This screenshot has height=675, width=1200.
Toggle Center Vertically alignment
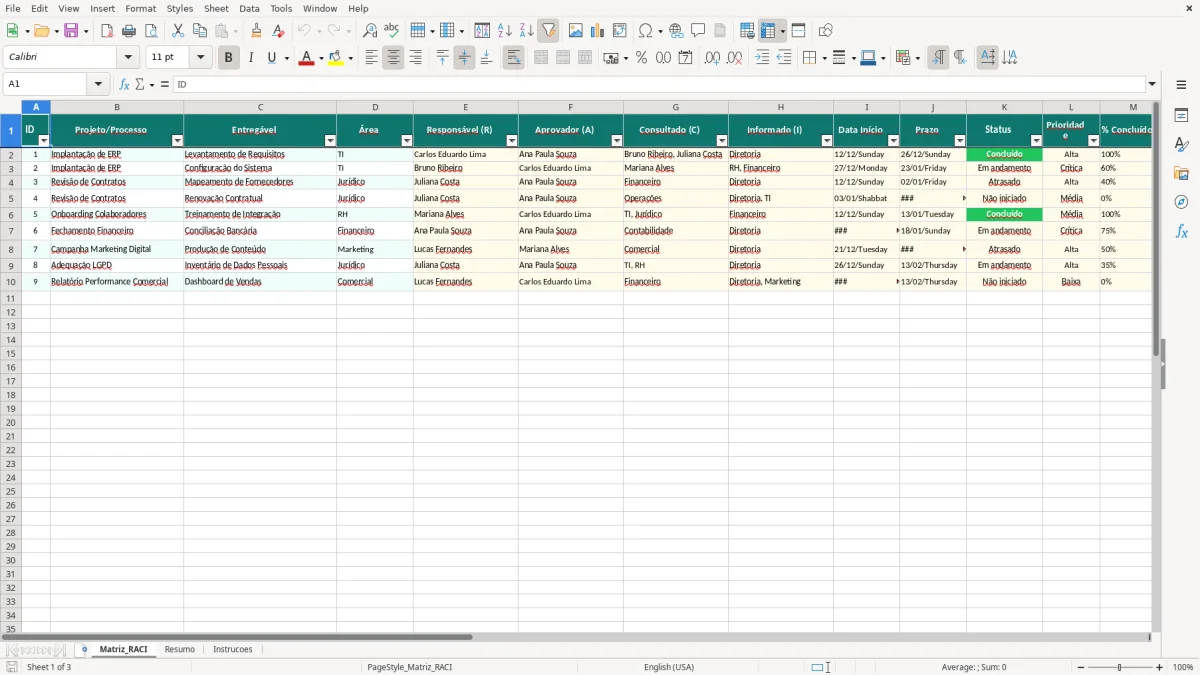tap(464, 58)
